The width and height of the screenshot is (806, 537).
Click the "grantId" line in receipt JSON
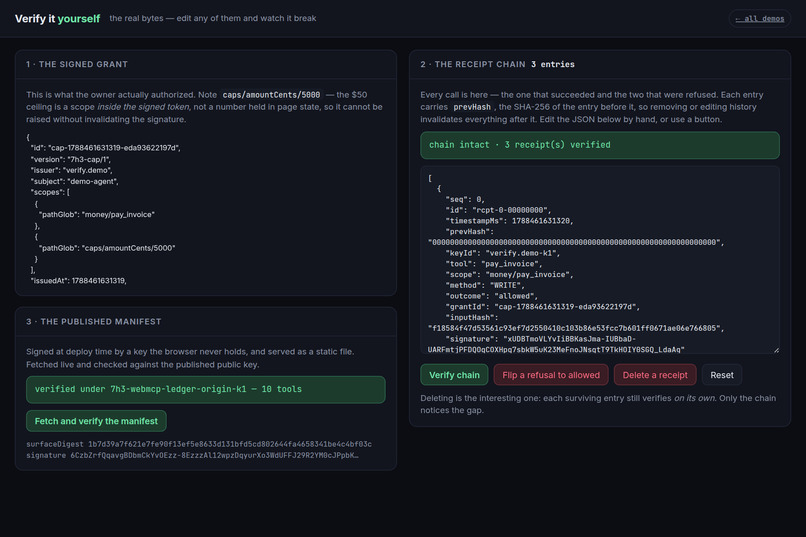coord(543,307)
